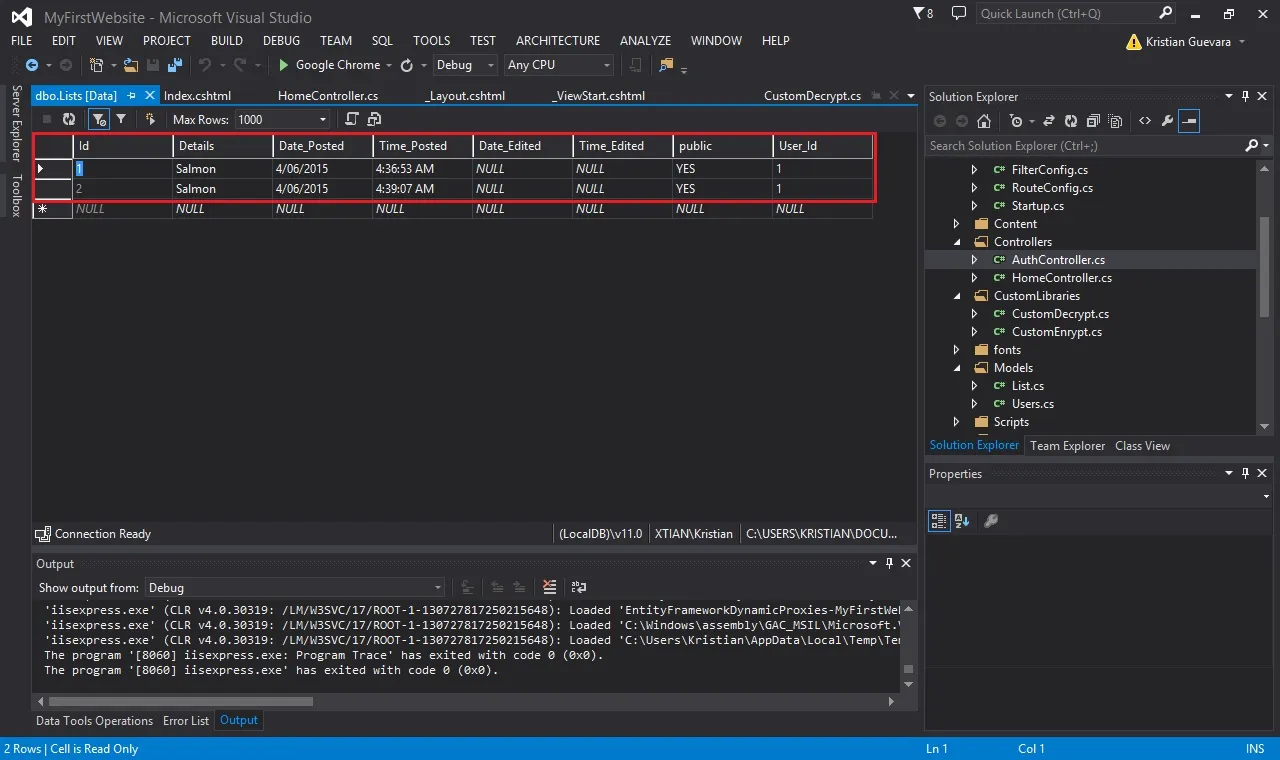The height and width of the screenshot is (760, 1280).
Task: Collapse All nodes in Solution Explorer
Action: [1092, 121]
